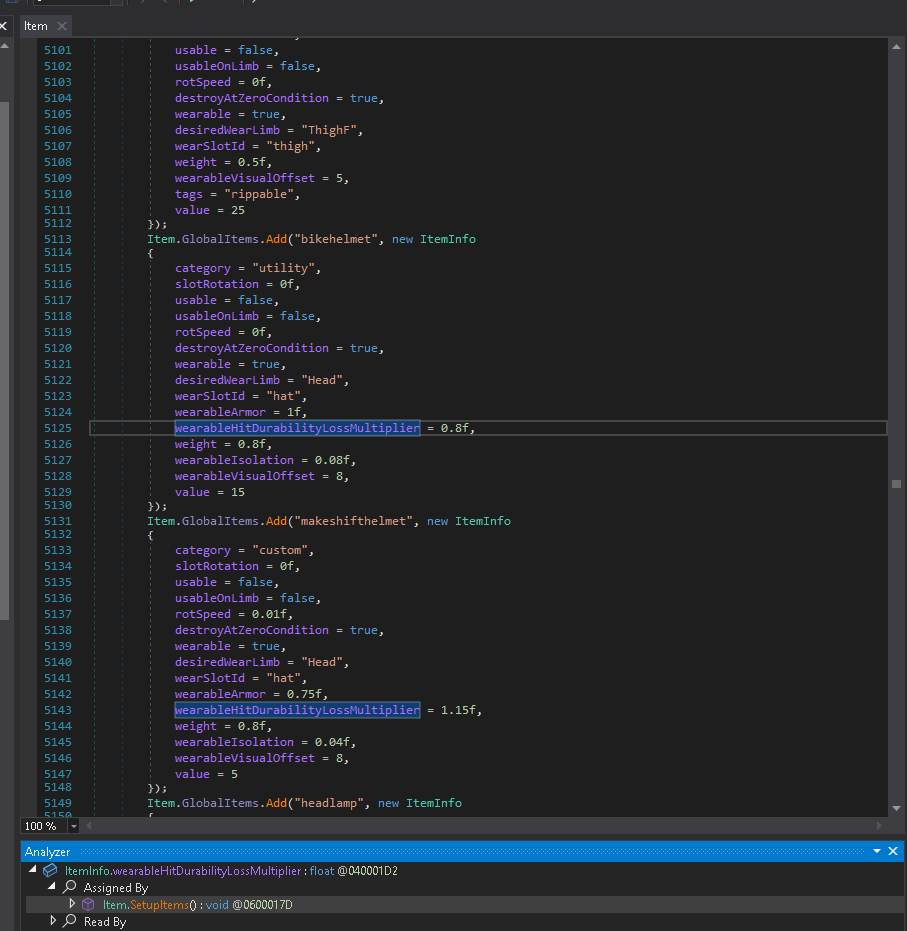Screen dimensions: 907x931
Task: Click usableOnLimb on line 5102
Action: (x=217, y=66)
